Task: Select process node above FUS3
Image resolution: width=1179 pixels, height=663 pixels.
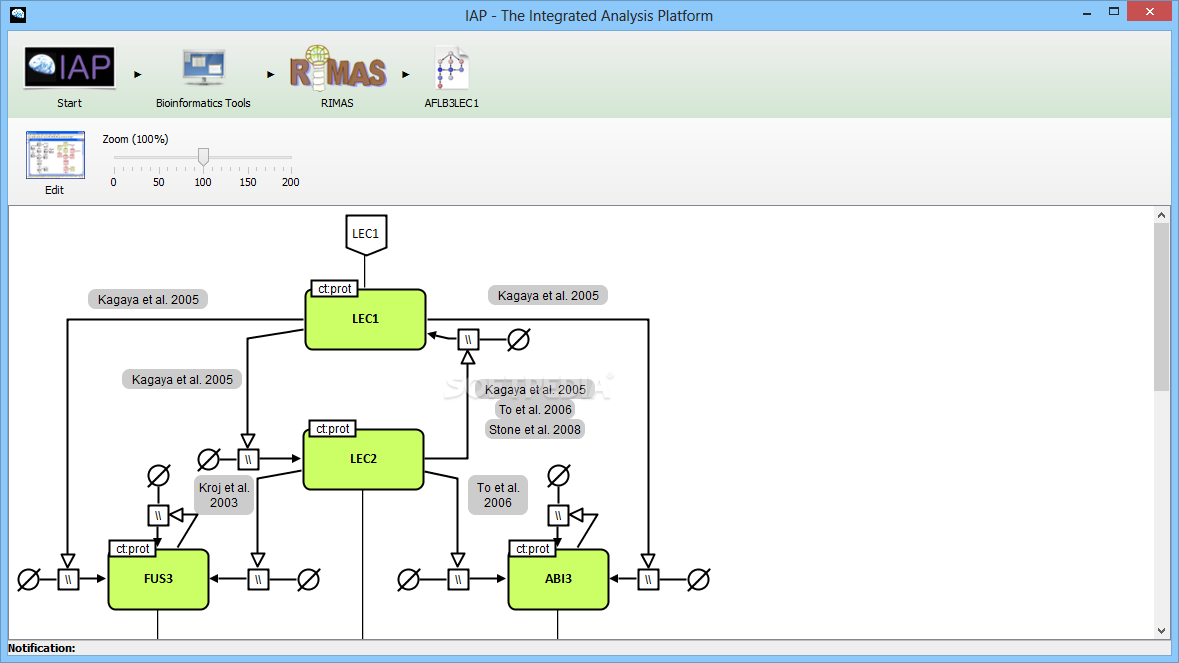Action: [158, 516]
